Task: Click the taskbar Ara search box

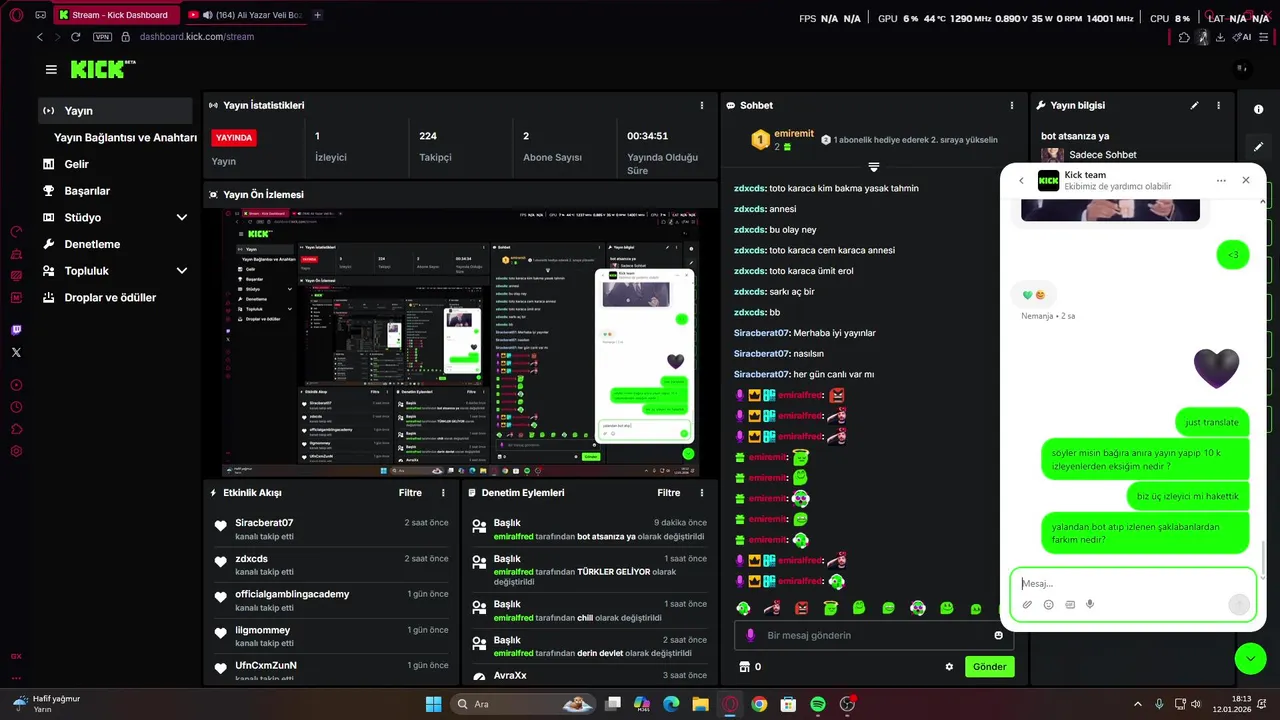Action: coord(522,704)
